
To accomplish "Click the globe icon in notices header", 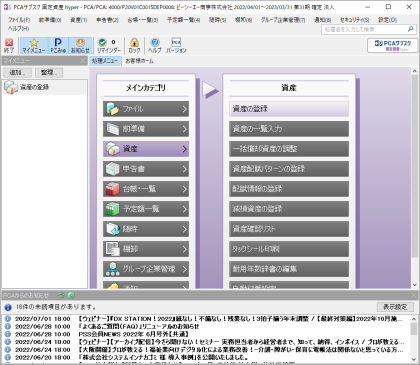I will coord(71,295).
